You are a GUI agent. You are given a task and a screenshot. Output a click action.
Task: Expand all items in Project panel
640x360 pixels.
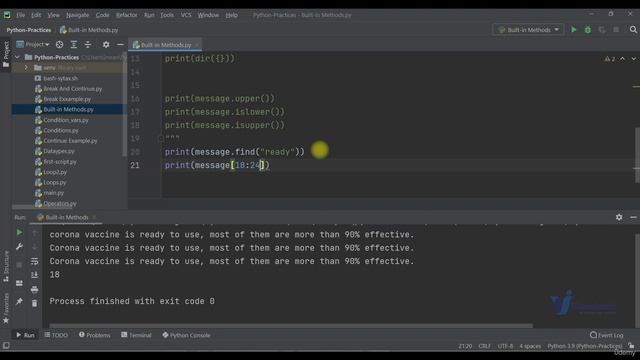74,44
